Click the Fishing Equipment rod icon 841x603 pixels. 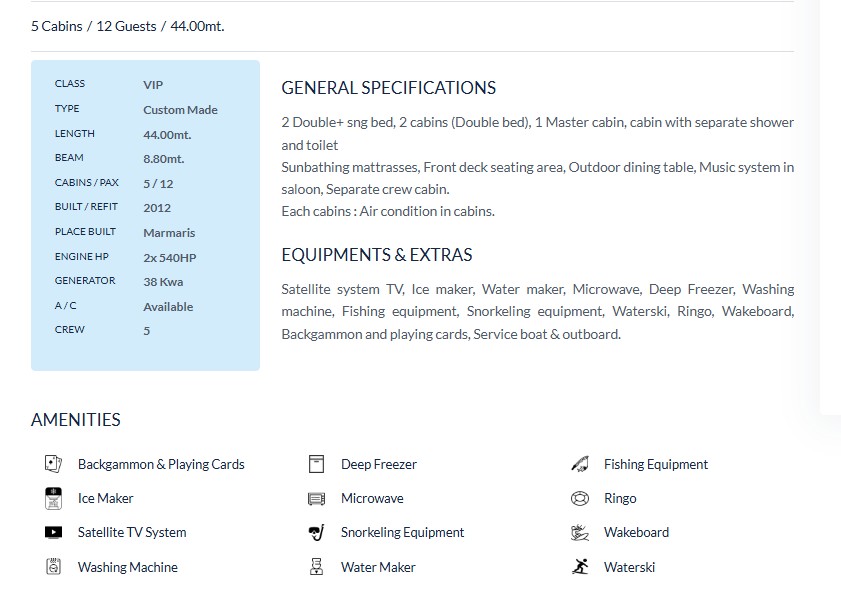pyautogui.click(x=580, y=464)
